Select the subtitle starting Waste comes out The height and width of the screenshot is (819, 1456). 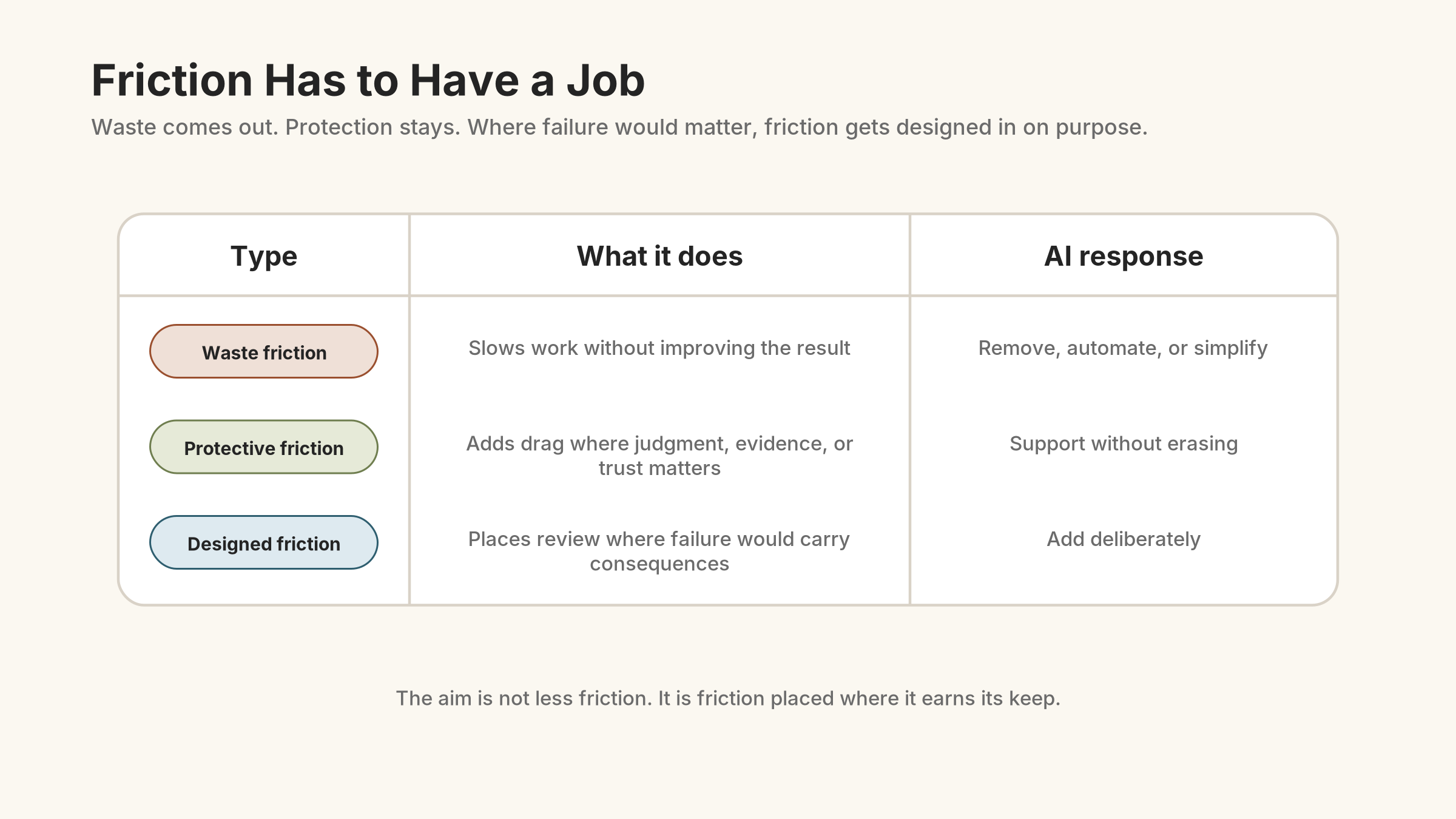tap(619, 127)
